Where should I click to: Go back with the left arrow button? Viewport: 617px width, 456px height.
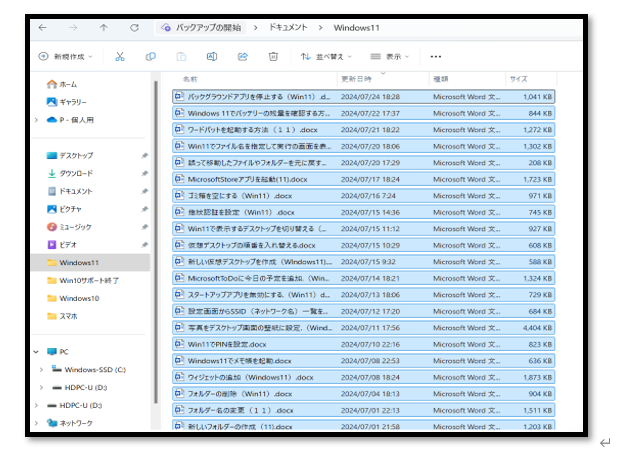[x=42, y=28]
